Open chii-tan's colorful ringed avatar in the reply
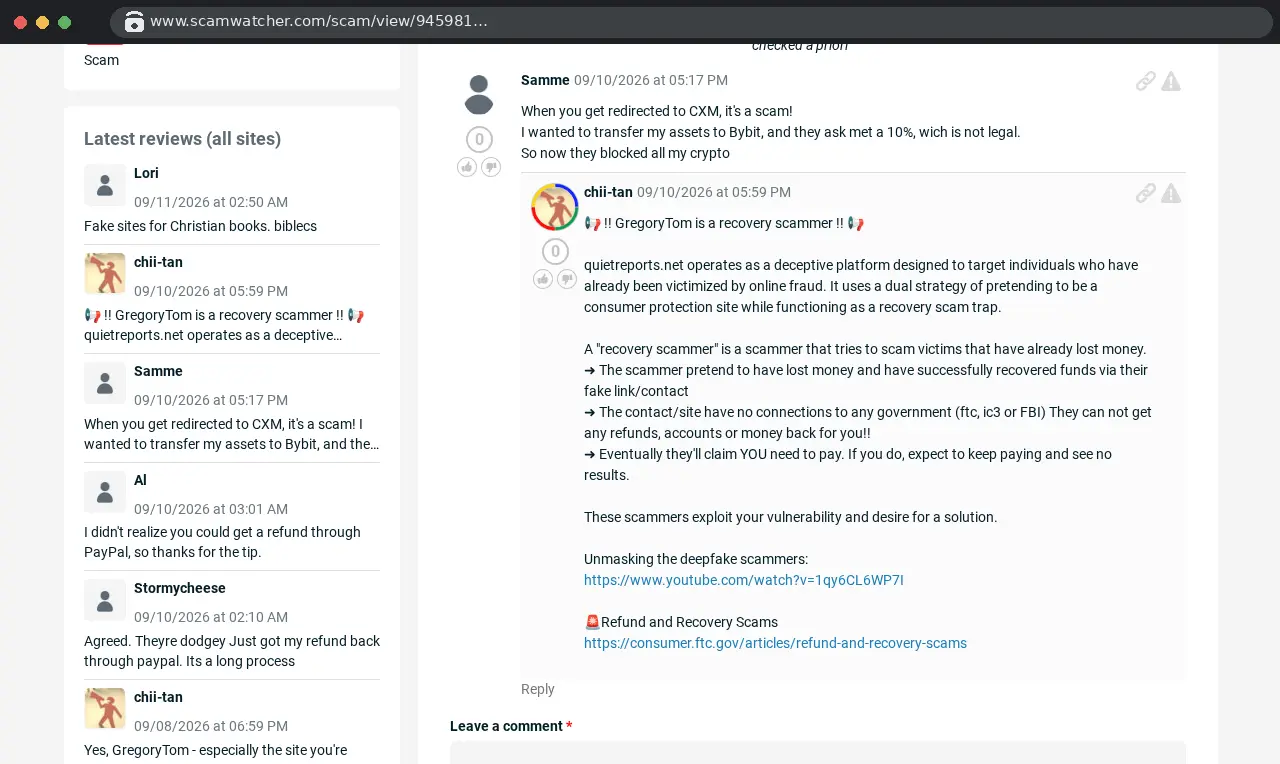Viewport: 1280px width, 764px height. [x=555, y=207]
